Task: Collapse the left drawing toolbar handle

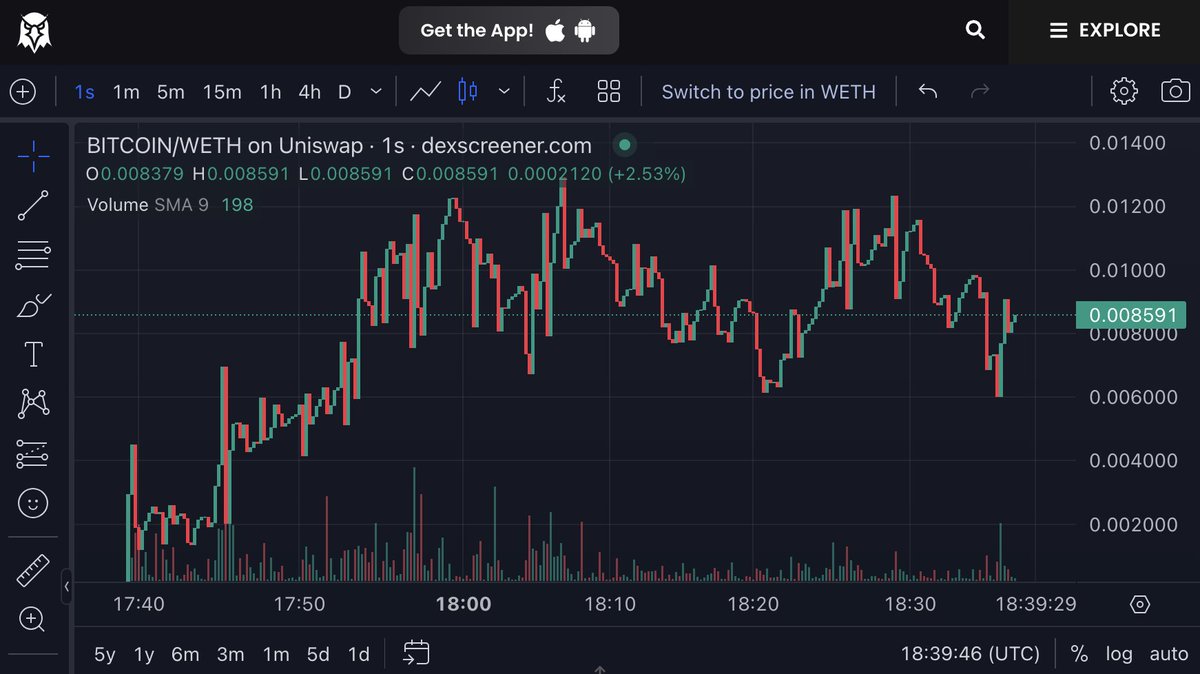Action: tap(67, 586)
